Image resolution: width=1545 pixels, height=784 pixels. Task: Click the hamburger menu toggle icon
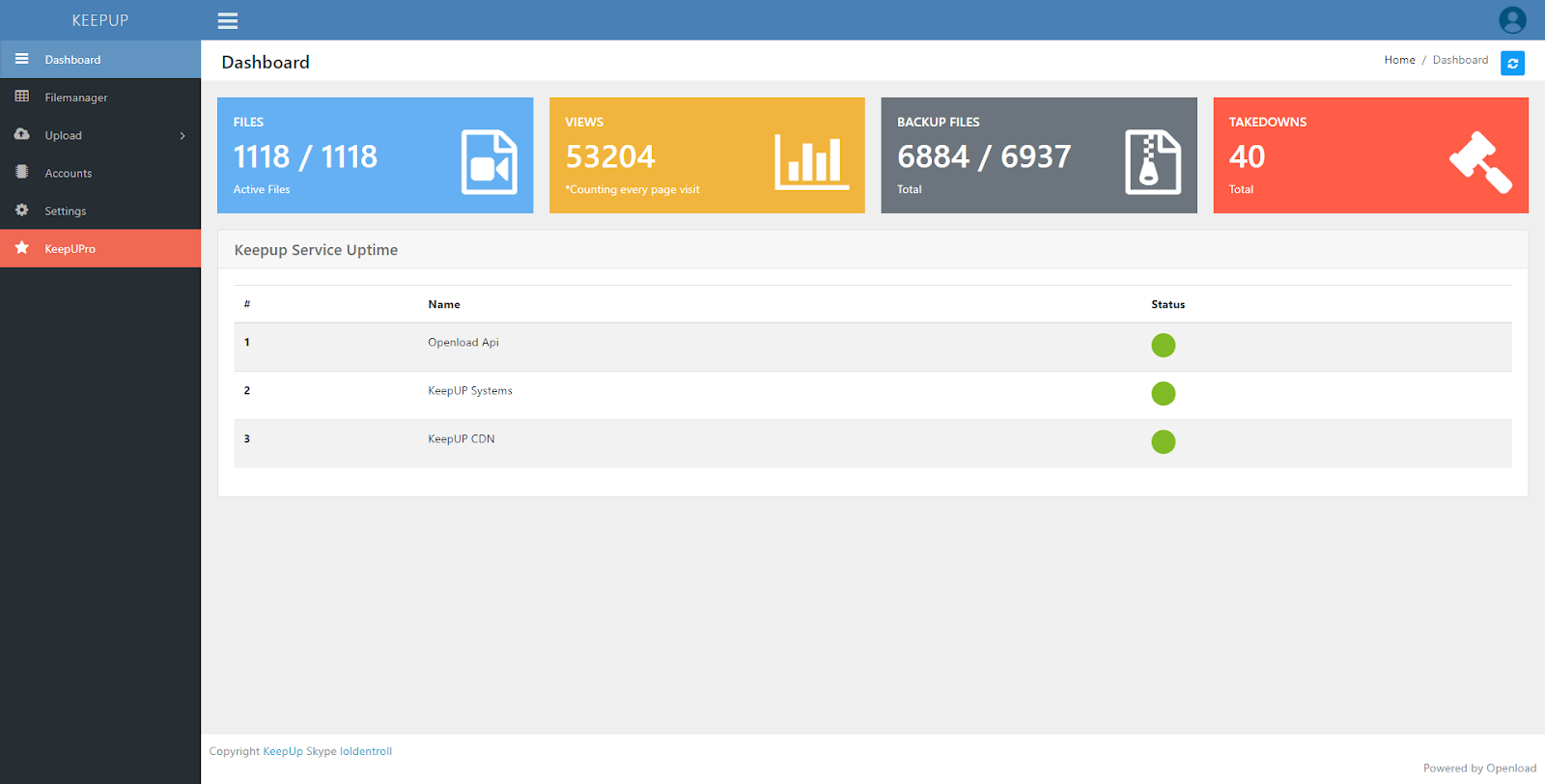228,20
